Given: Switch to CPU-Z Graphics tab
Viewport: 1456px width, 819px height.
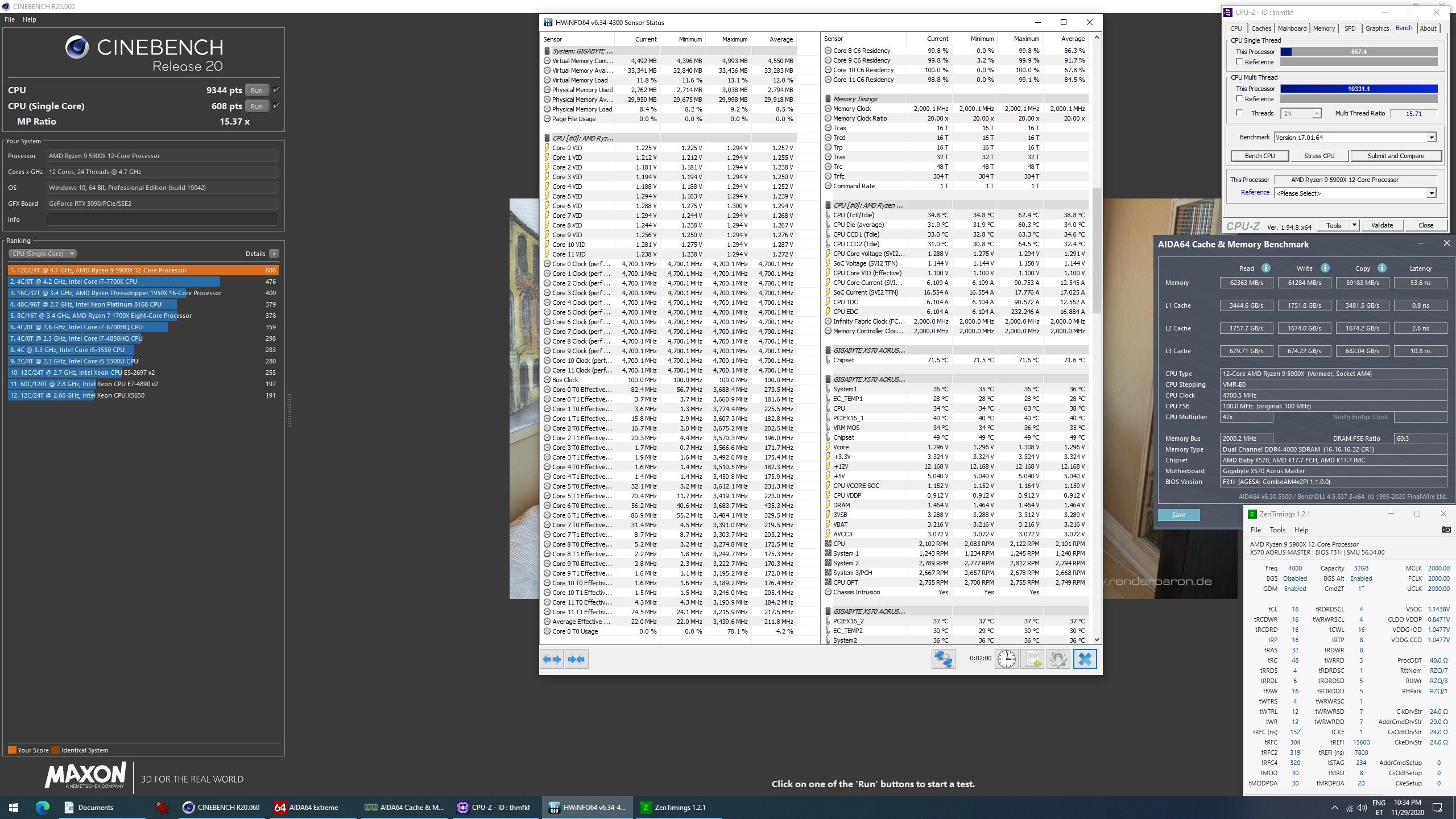Looking at the screenshot, I should pos(1377,28).
